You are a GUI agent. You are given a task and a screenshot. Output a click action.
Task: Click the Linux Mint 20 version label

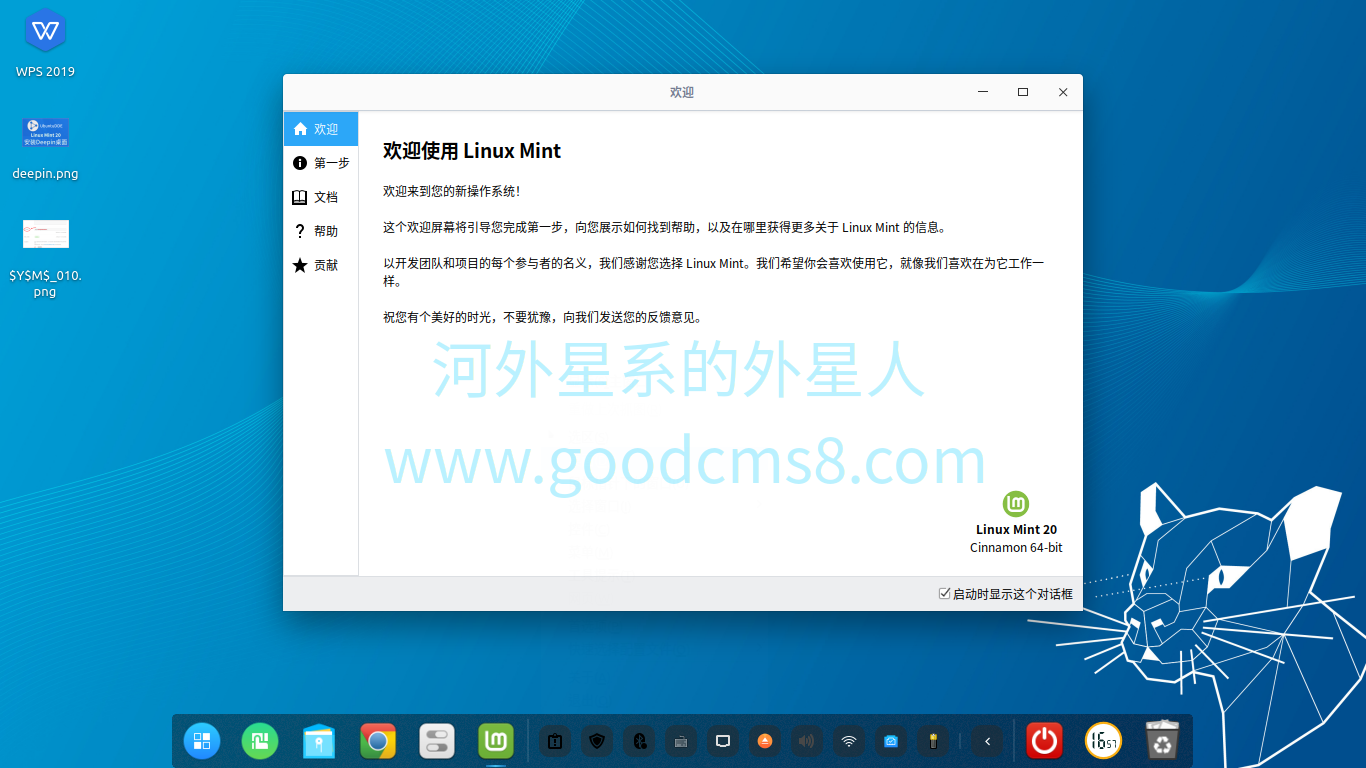(x=1016, y=530)
